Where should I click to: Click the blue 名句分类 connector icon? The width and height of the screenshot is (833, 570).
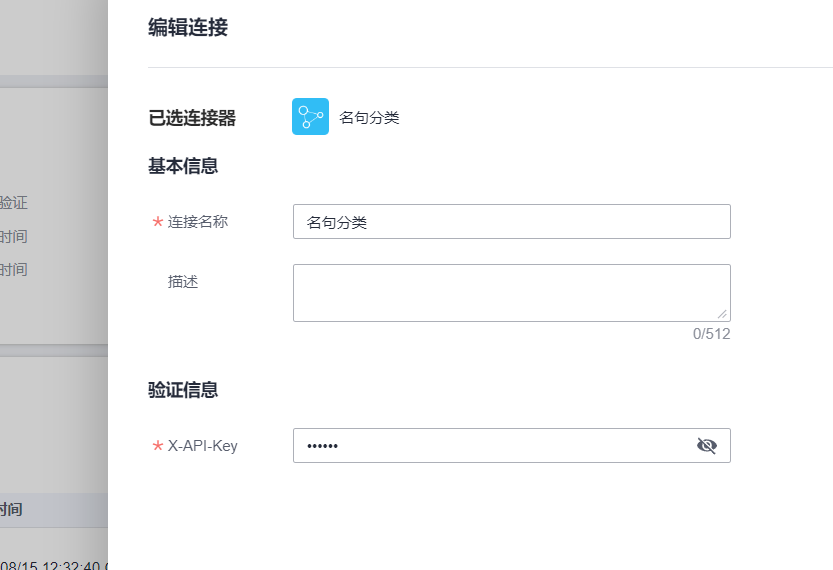pyautogui.click(x=310, y=117)
